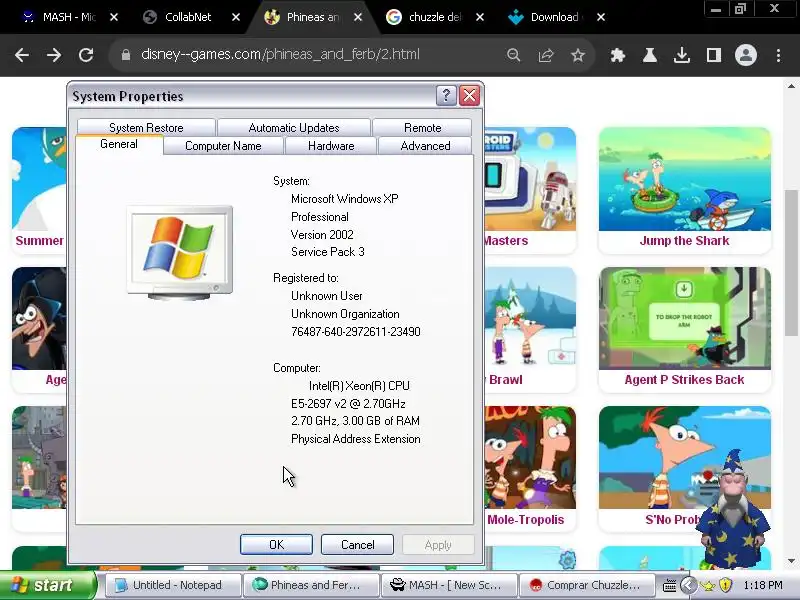This screenshot has height=600, width=800.
Task: Close the CollabNet browser tab
Action: click(x=236, y=17)
